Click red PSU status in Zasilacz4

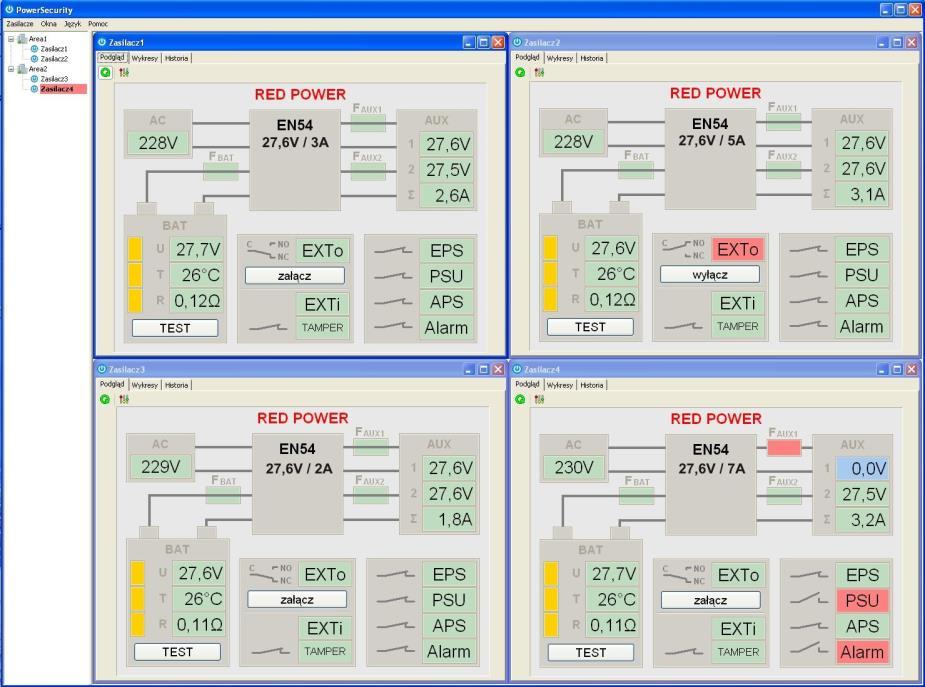coord(862,600)
